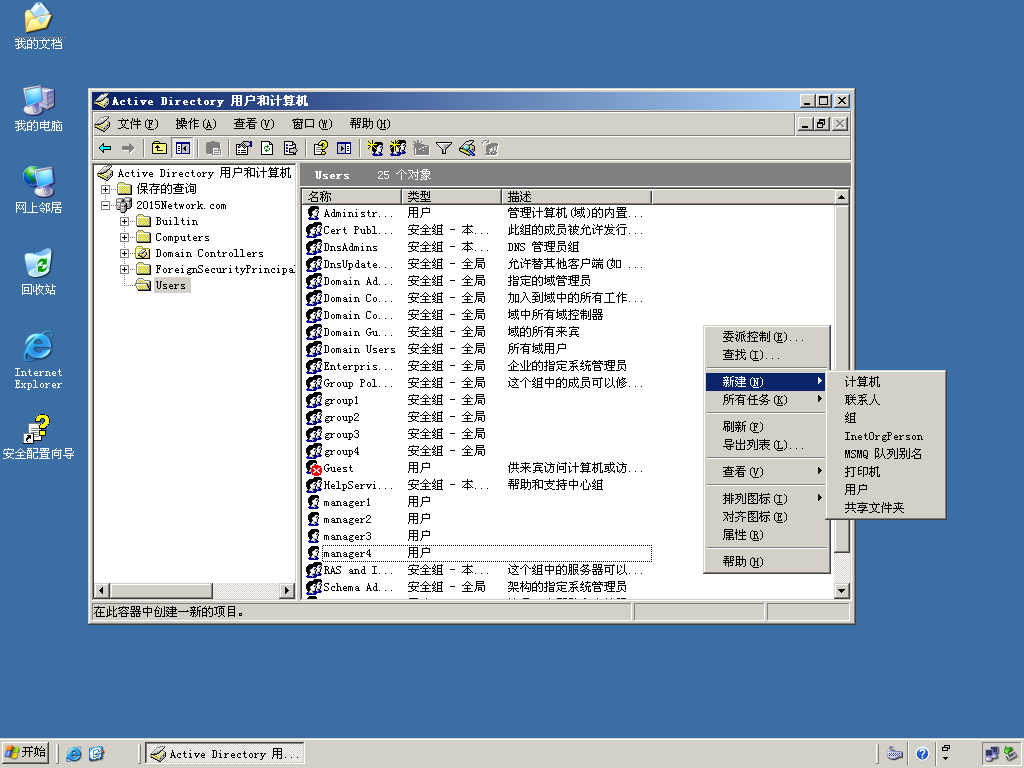1024x768 pixels.
Task: Open the Action (操作) menu
Action: click(x=195, y=123)
